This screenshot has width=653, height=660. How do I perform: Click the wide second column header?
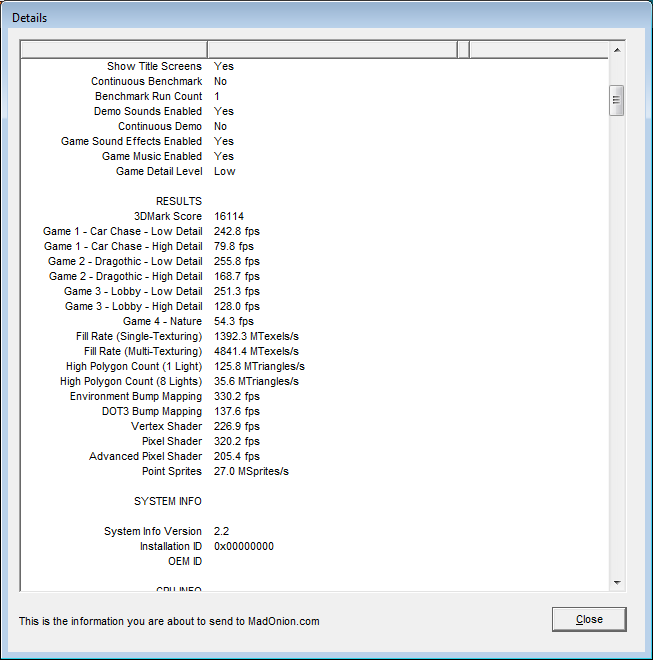[x=331, y=49]
